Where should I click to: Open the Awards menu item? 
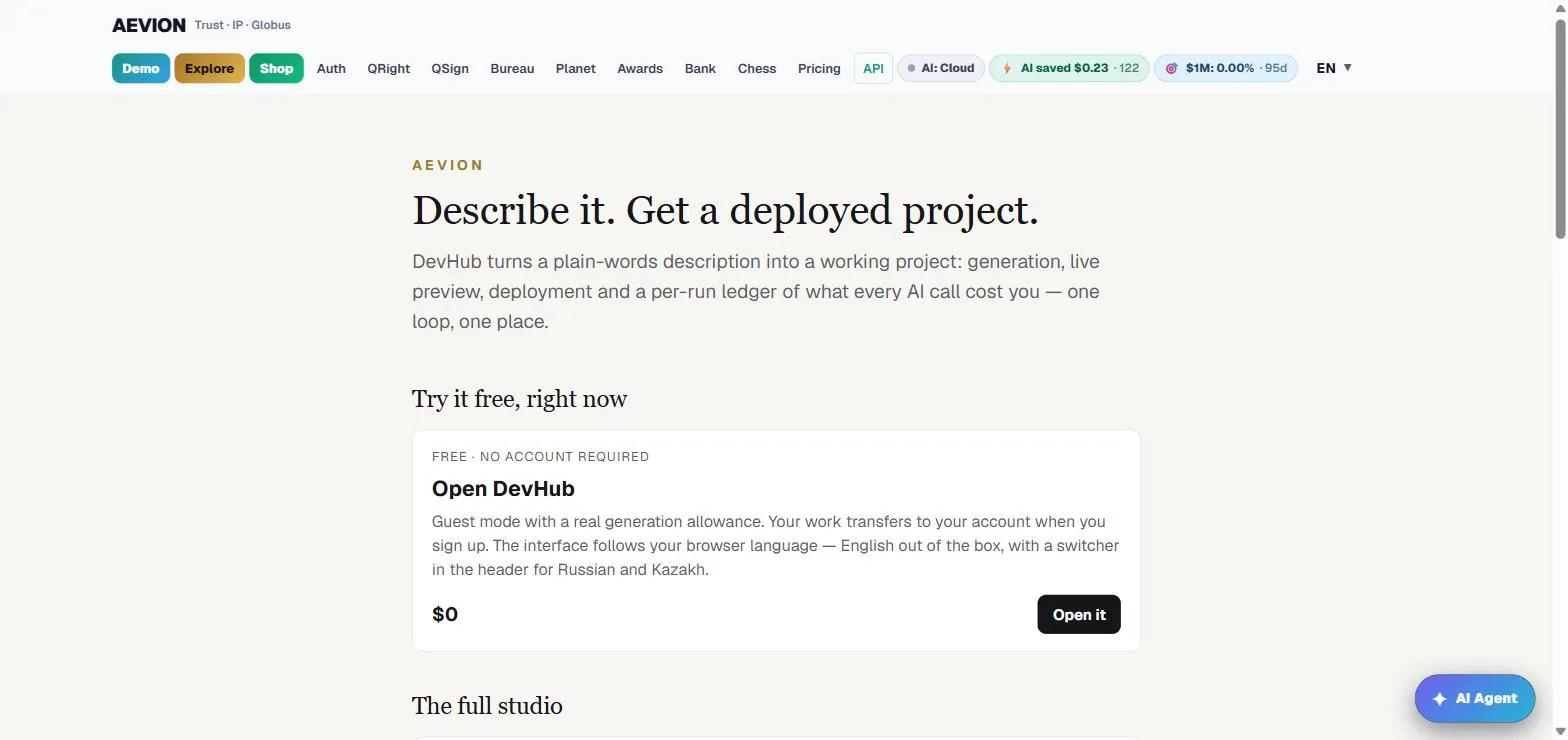click(640, 68)
